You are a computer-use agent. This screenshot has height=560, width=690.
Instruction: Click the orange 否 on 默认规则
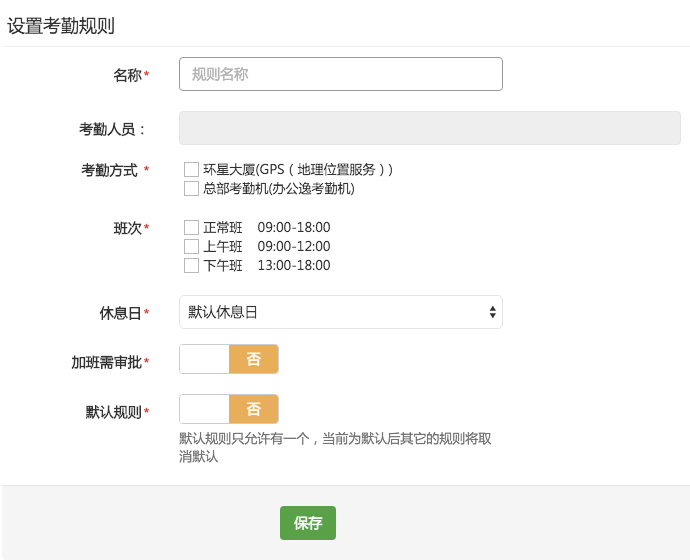click(x=253, y=409)
